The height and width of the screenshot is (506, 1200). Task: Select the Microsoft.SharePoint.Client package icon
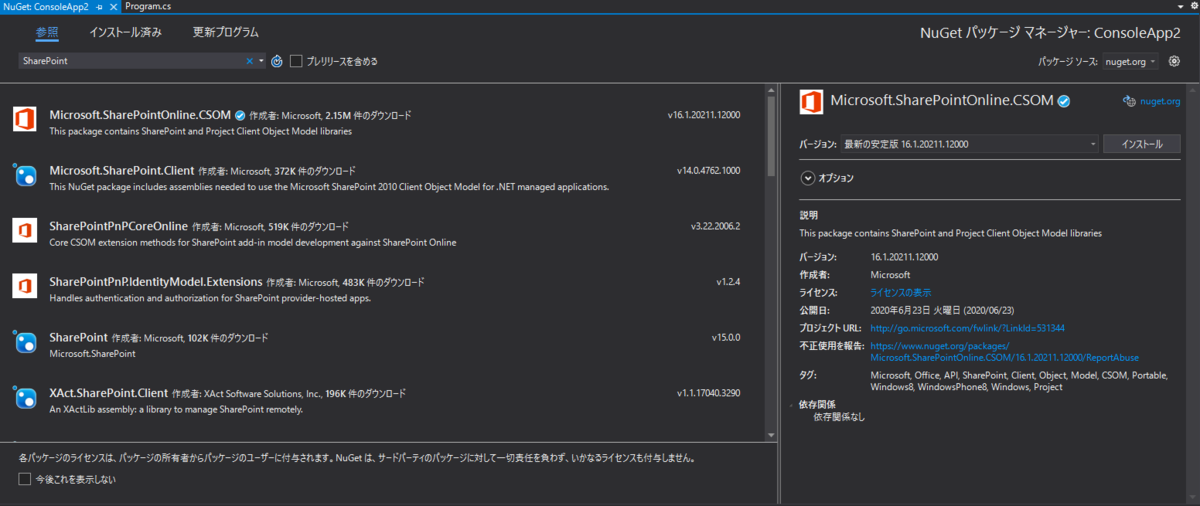pos(25,176)
